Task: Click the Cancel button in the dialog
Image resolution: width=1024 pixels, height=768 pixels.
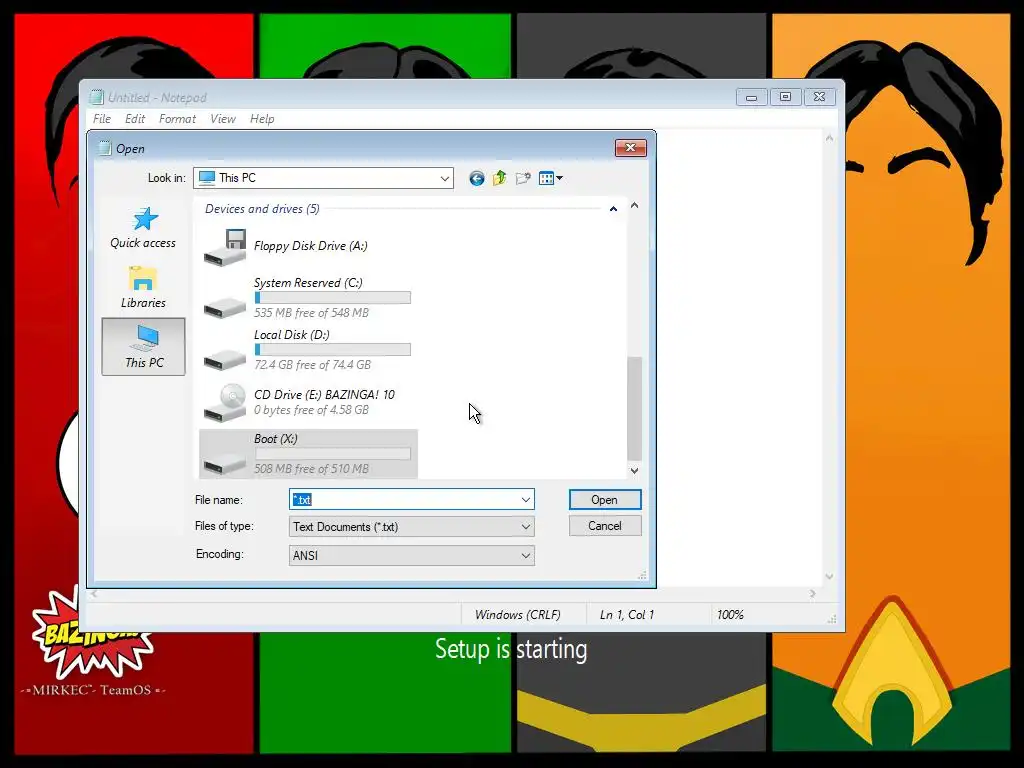Action: [605, 526]
